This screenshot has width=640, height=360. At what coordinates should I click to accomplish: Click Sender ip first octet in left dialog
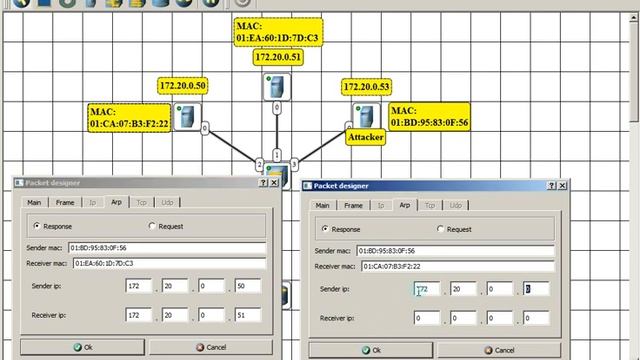(139, 286)
